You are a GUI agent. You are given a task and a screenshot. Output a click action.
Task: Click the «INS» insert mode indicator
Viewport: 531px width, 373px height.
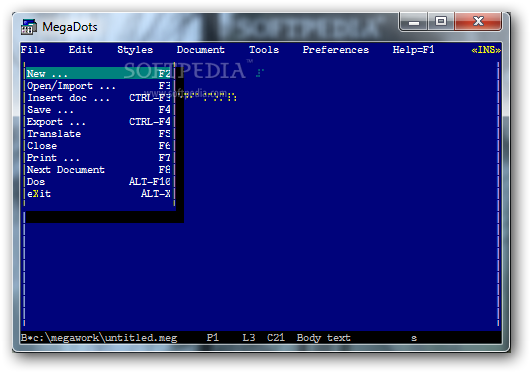(486, 50)
